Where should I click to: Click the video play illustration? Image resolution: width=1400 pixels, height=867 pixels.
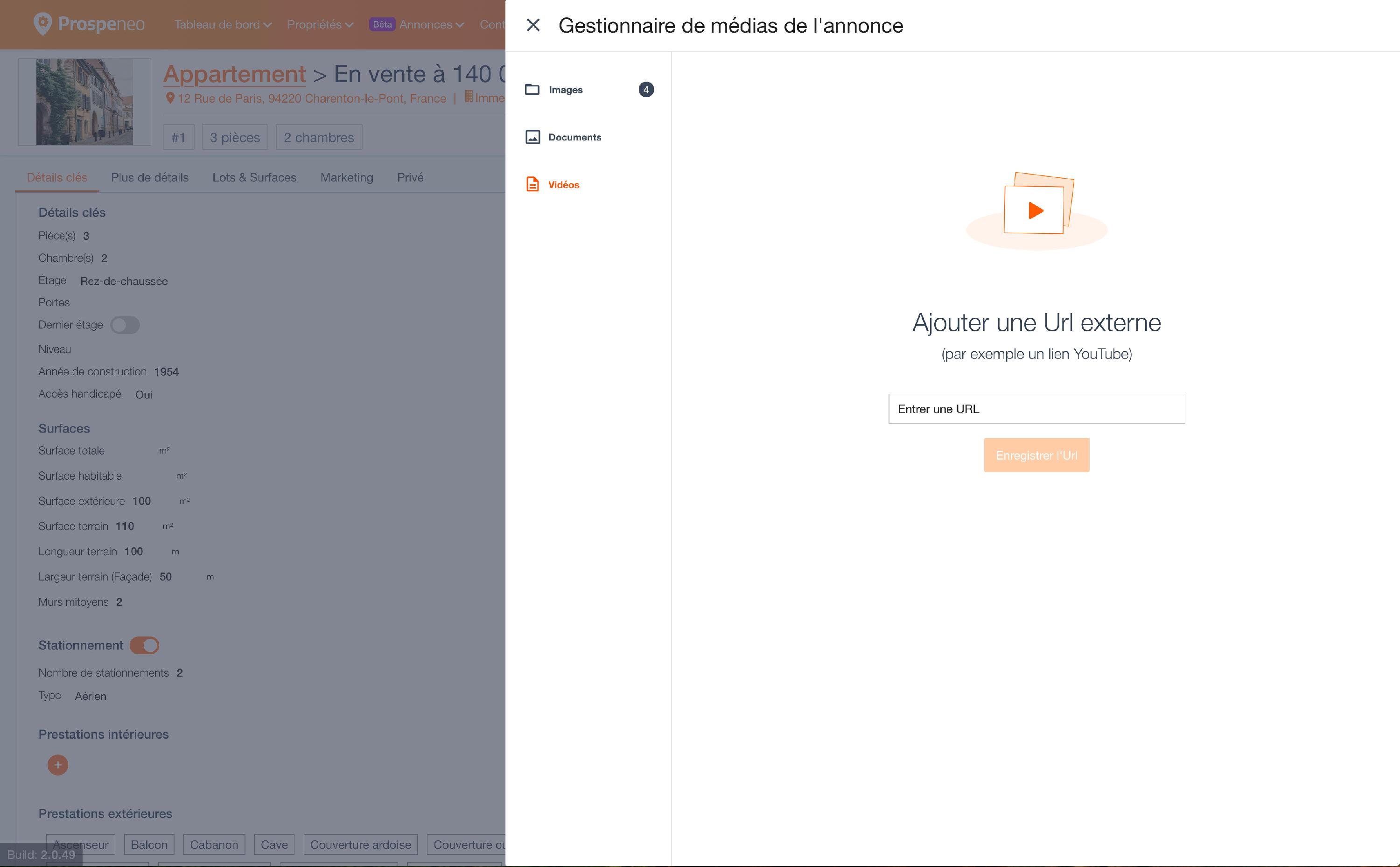1036,210
